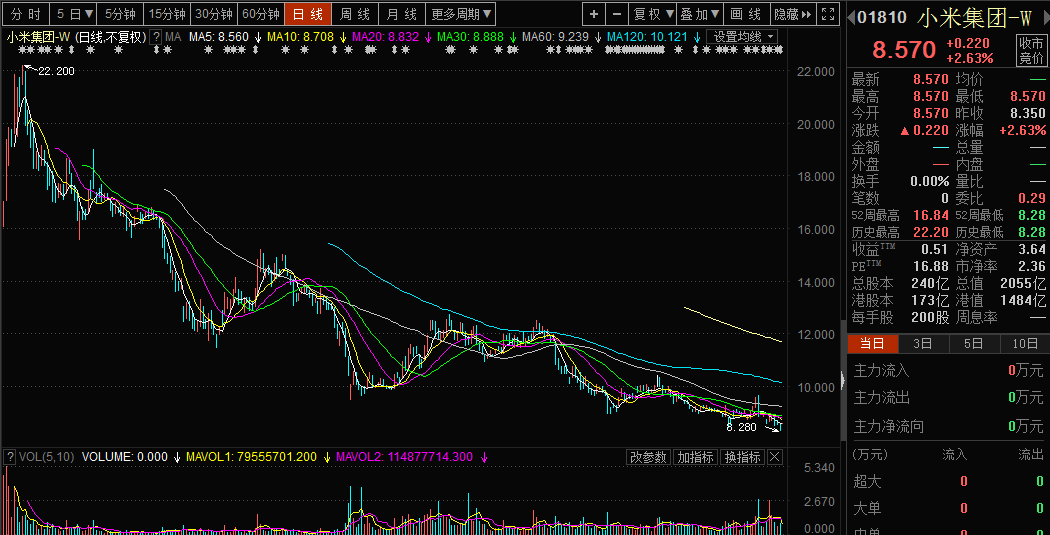Hide the side panel using 隐藏 button
The width and height of the screenshot is (1050, 535).
pyautogui.click(x=792, y=14)
